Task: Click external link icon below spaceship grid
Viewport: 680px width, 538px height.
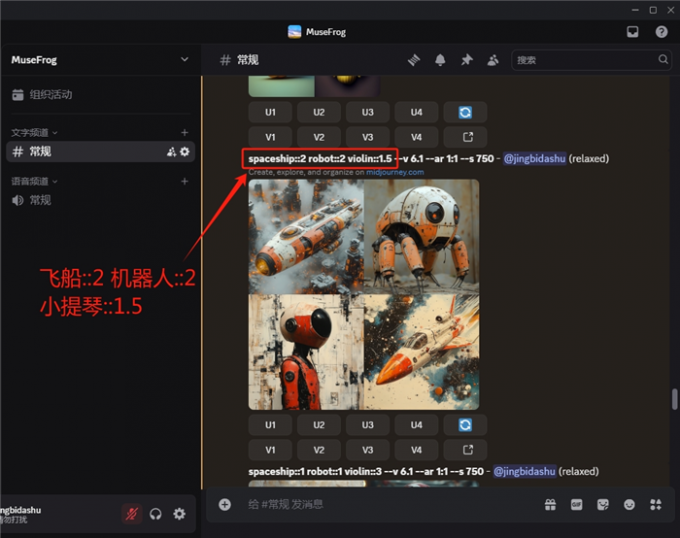Action: click(x=465, y=450)
